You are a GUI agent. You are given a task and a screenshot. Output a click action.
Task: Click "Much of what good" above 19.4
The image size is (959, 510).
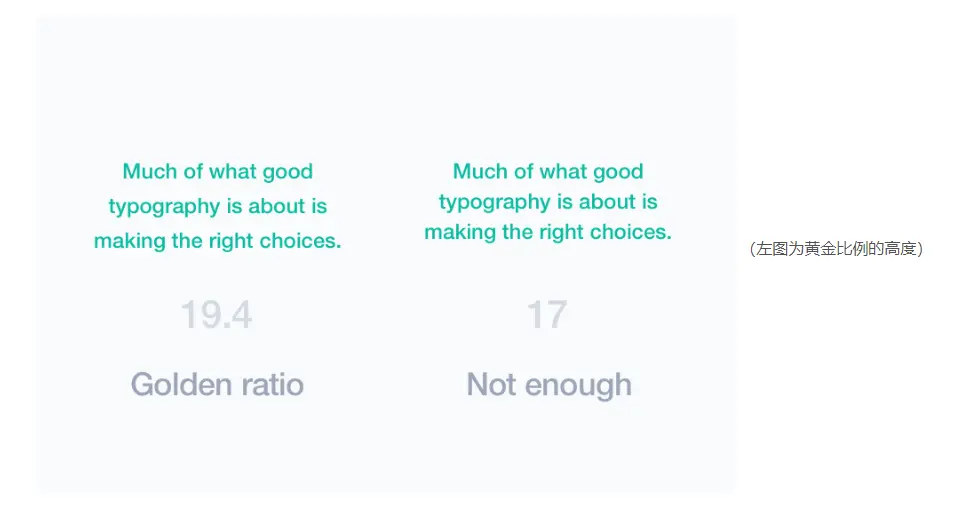click(217, 172)
